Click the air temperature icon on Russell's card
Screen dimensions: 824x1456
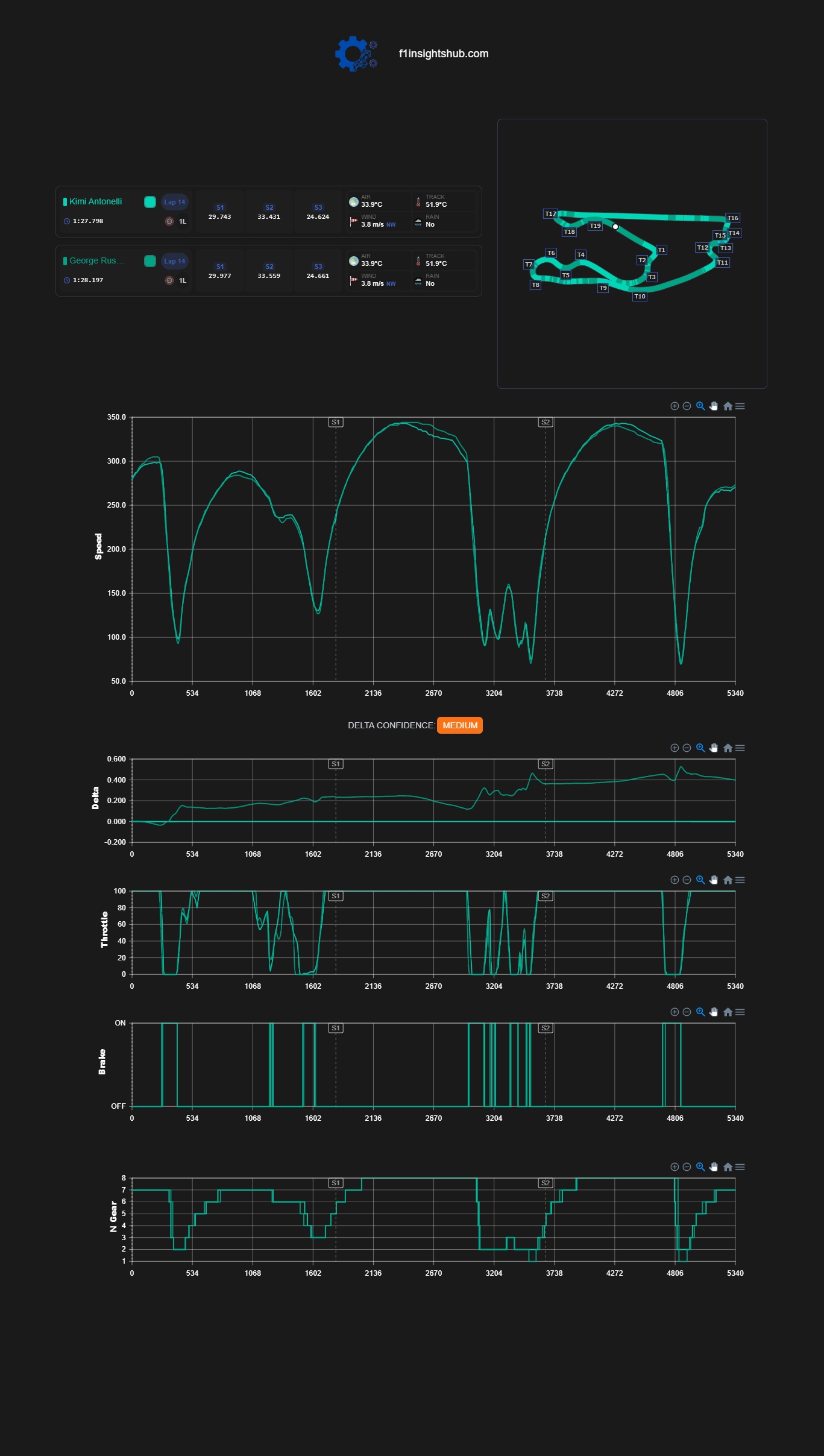354,261
